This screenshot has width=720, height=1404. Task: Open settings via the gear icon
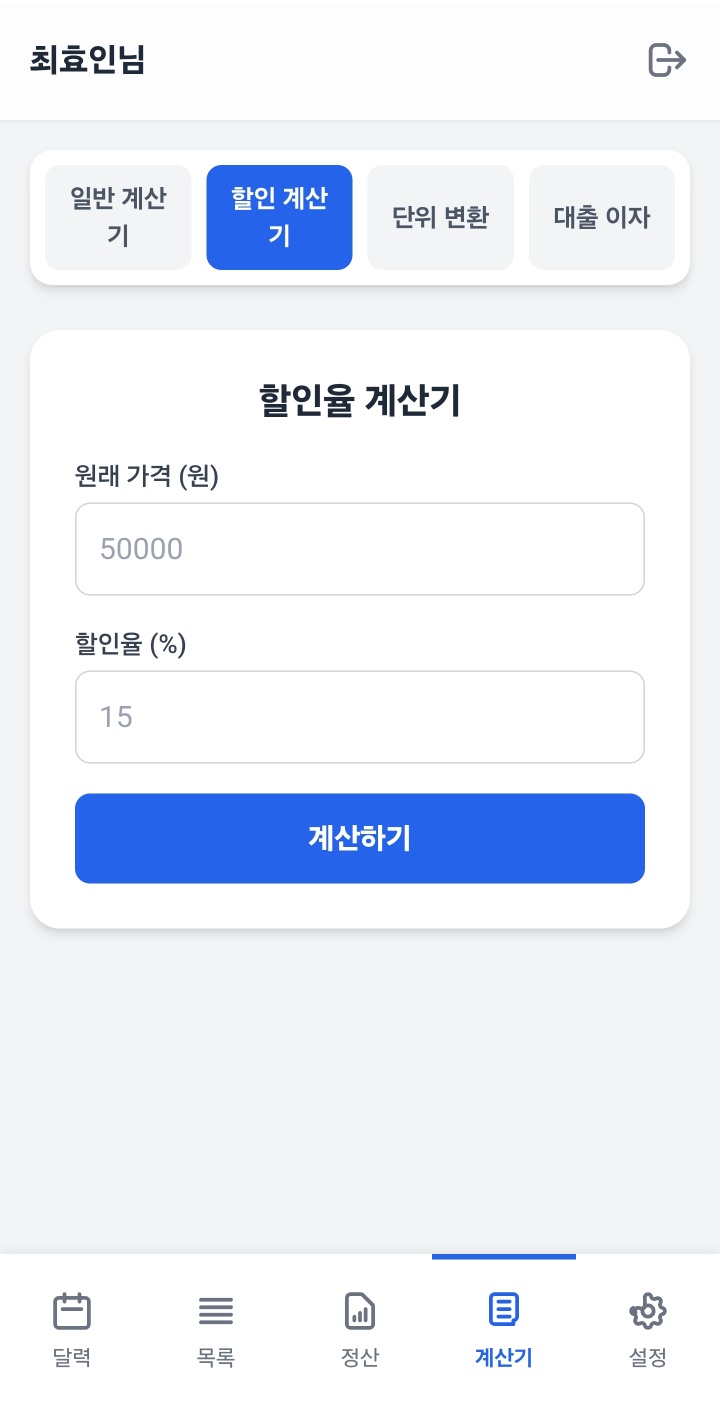point(648,1310)
